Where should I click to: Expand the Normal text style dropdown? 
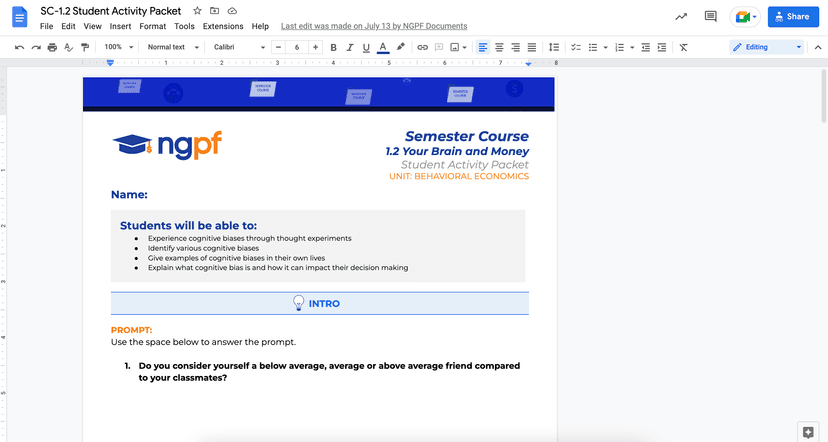170,47
